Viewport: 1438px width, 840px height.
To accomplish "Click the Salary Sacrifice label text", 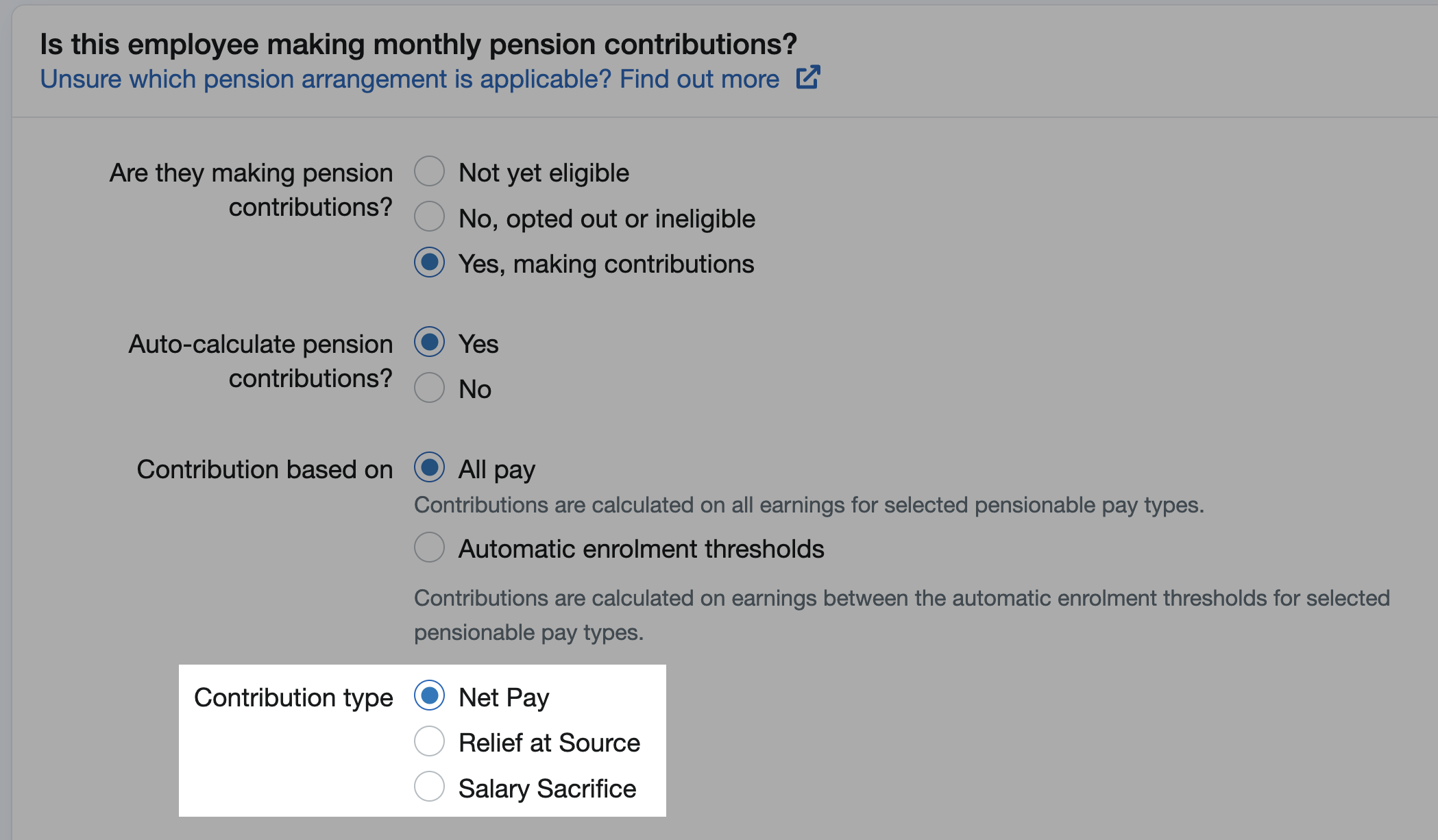I will pyautogui.click(x=548, y=788).
